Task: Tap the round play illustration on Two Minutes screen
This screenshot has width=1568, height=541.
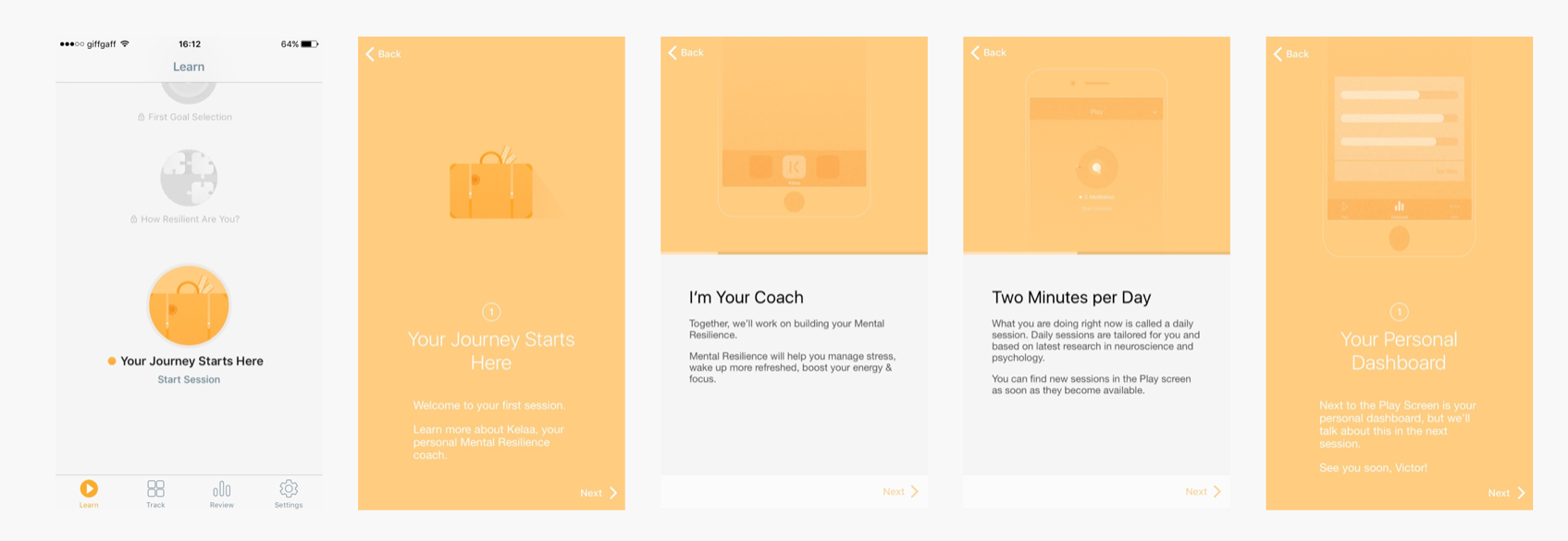Action: tap(1097, 167)
